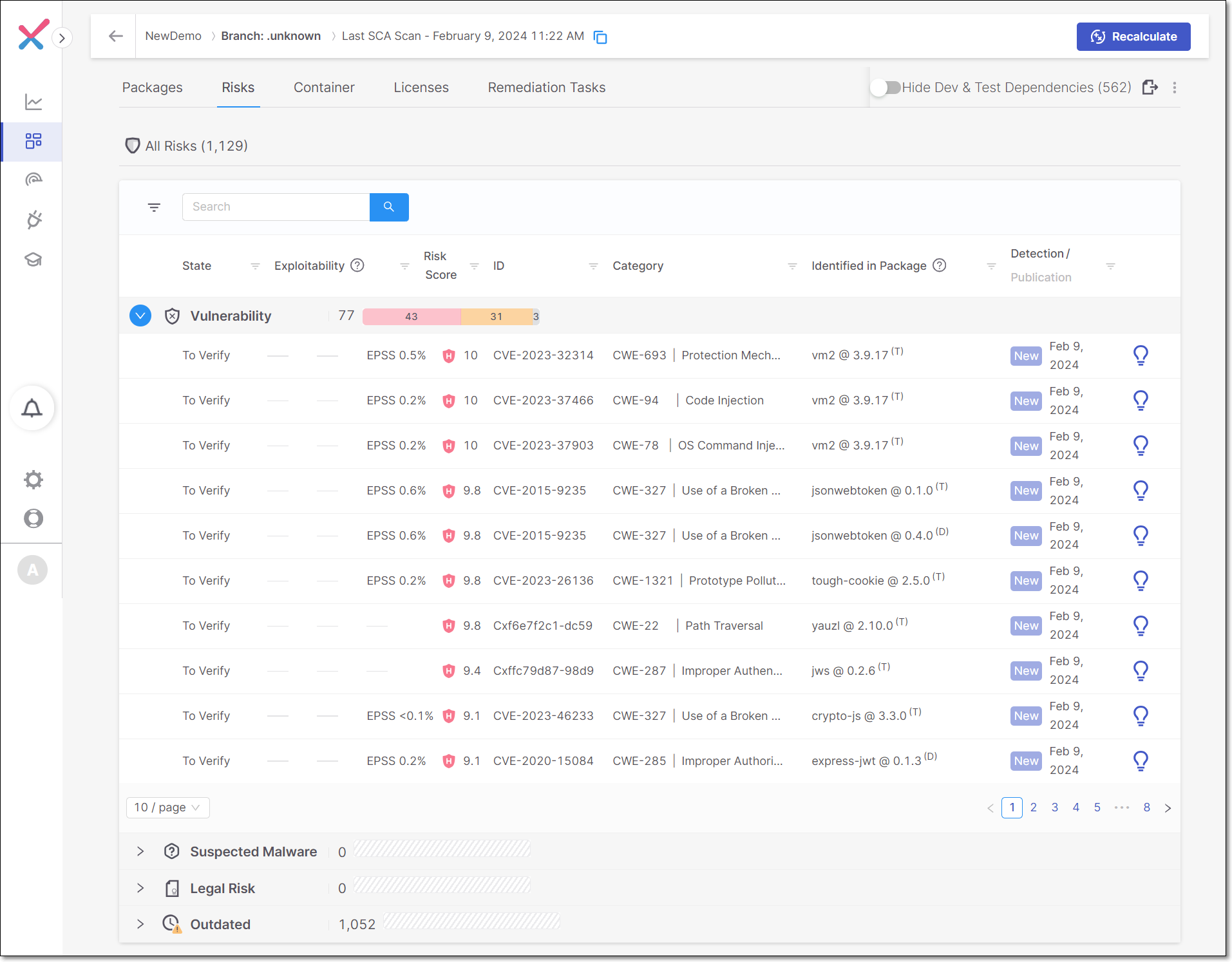Click the lightbulb for CVE-2020-15084
This screenshot has height=962, width=1232.
click(x=1141, y=761)
